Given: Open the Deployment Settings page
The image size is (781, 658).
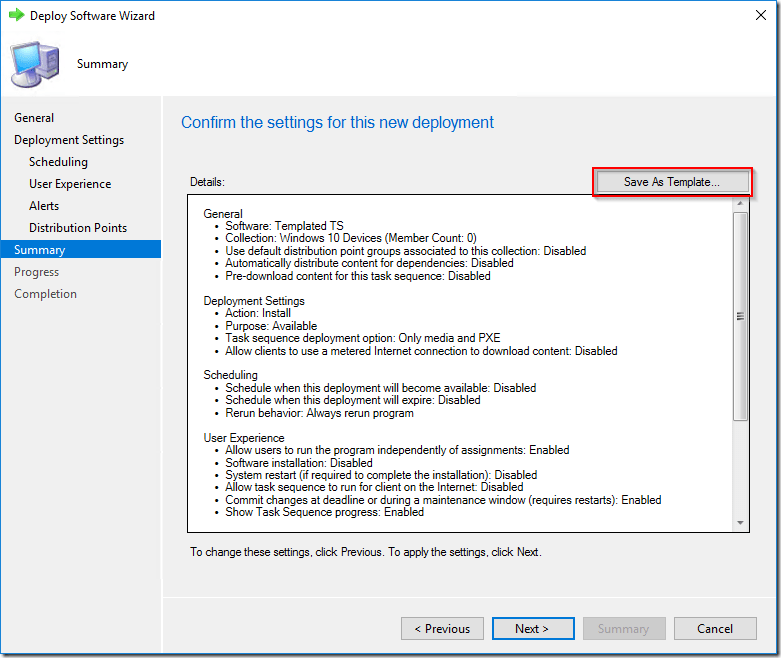Looking at the screenshot, I should click(69, 140).
